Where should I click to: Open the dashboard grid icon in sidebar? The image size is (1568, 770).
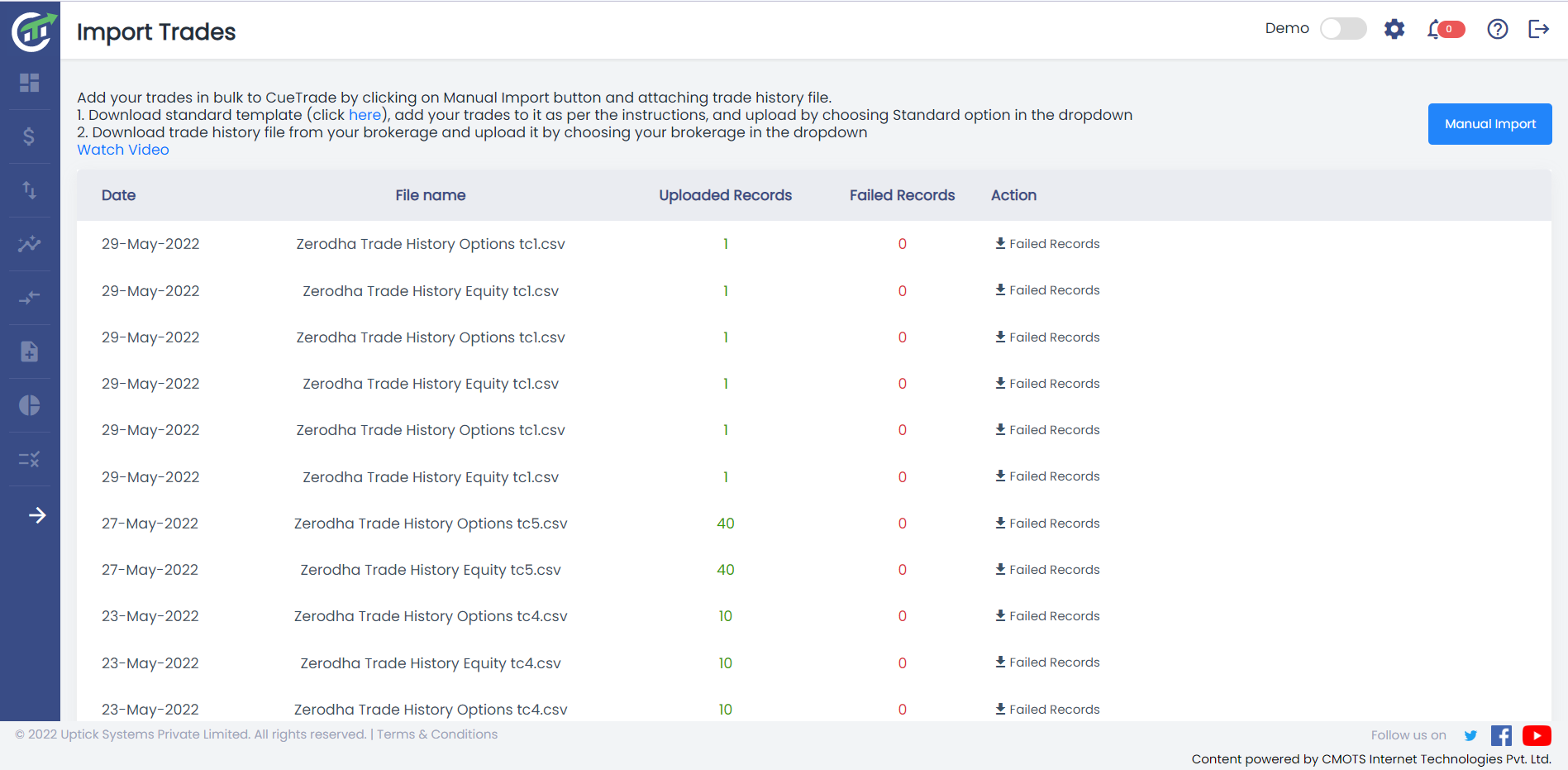(x=30, y=83)
